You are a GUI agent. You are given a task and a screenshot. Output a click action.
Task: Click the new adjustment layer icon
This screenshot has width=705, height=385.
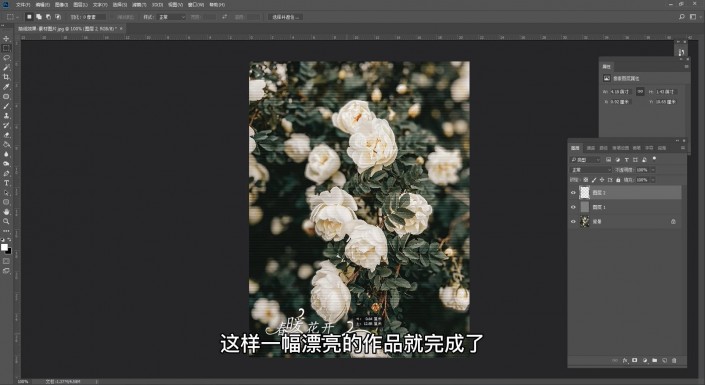tap(645, 361)
